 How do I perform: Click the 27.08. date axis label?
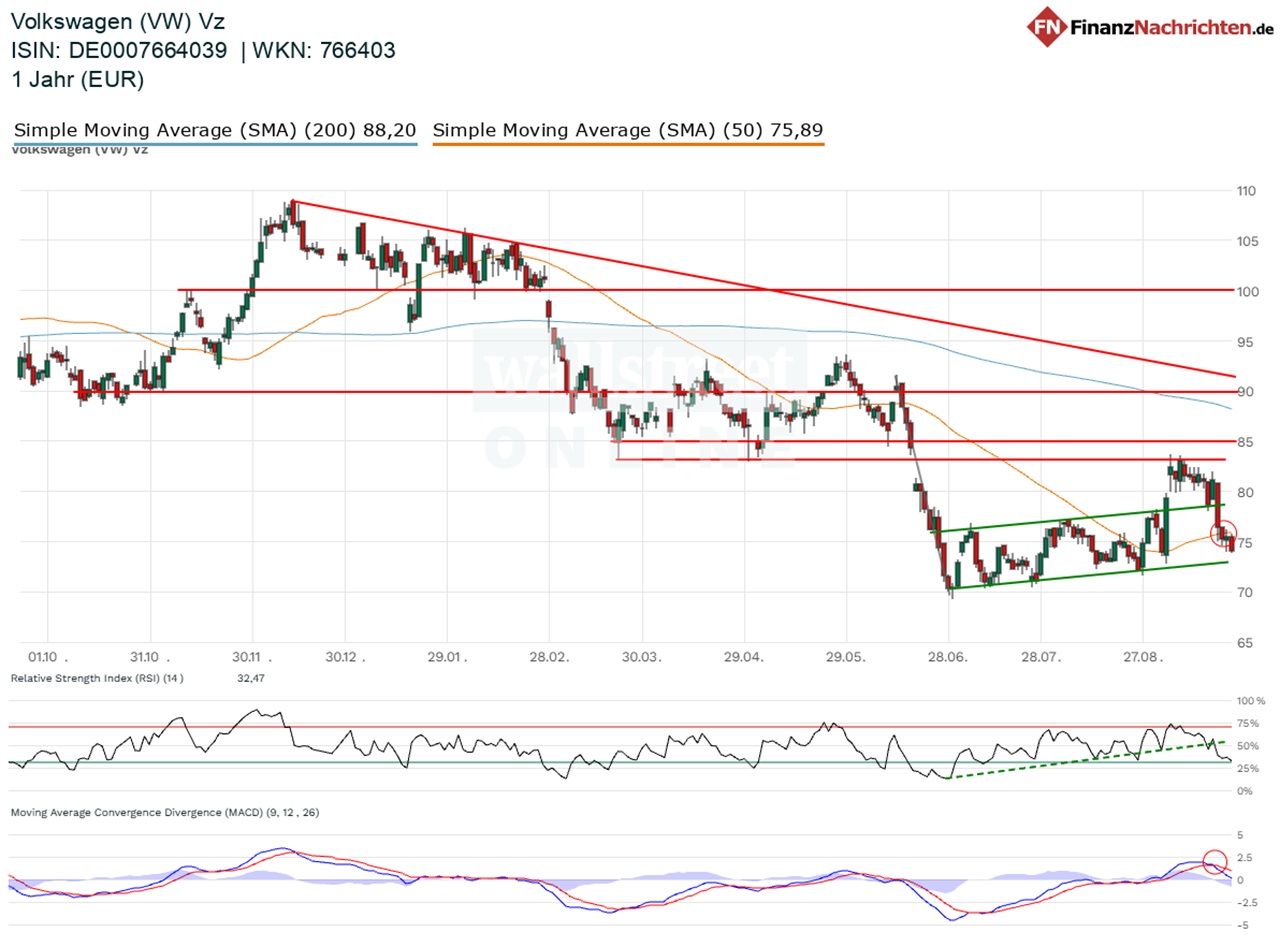[x=1141, y=656]
